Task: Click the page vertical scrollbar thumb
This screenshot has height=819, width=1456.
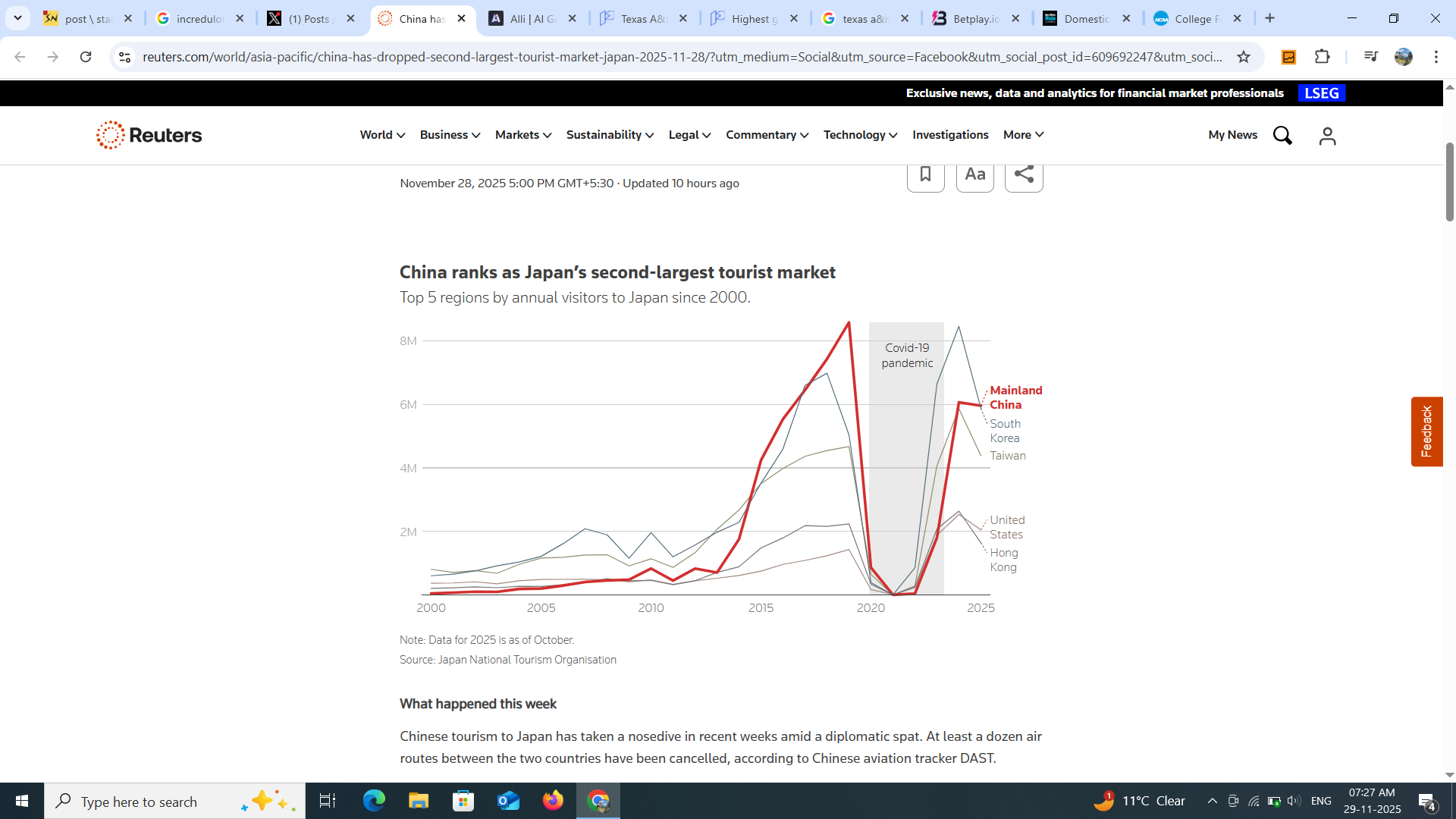Action: click(1449, 182)
